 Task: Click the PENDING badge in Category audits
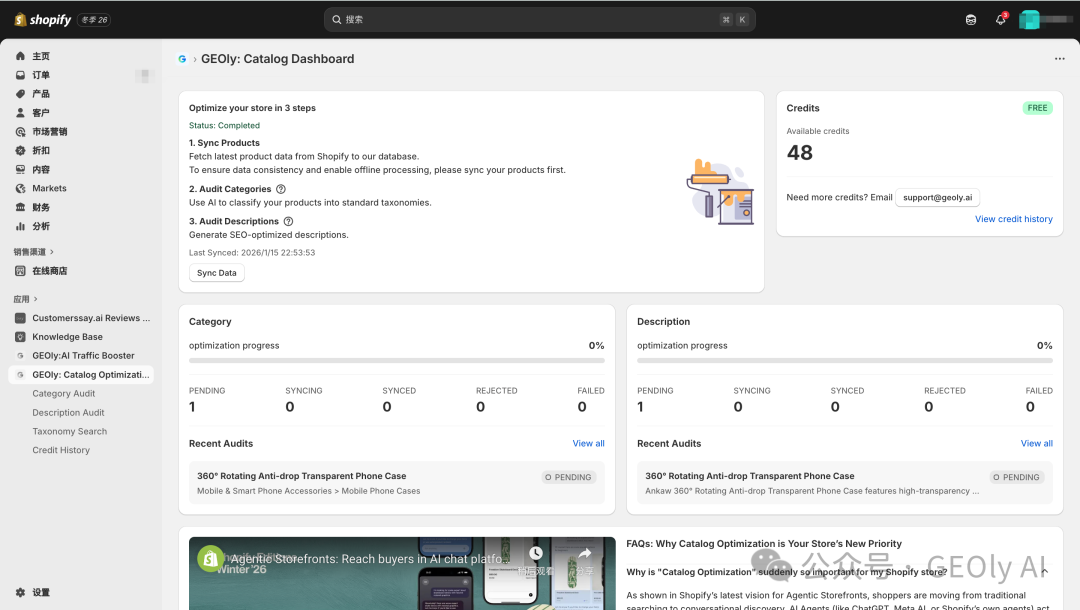(568, 477)
